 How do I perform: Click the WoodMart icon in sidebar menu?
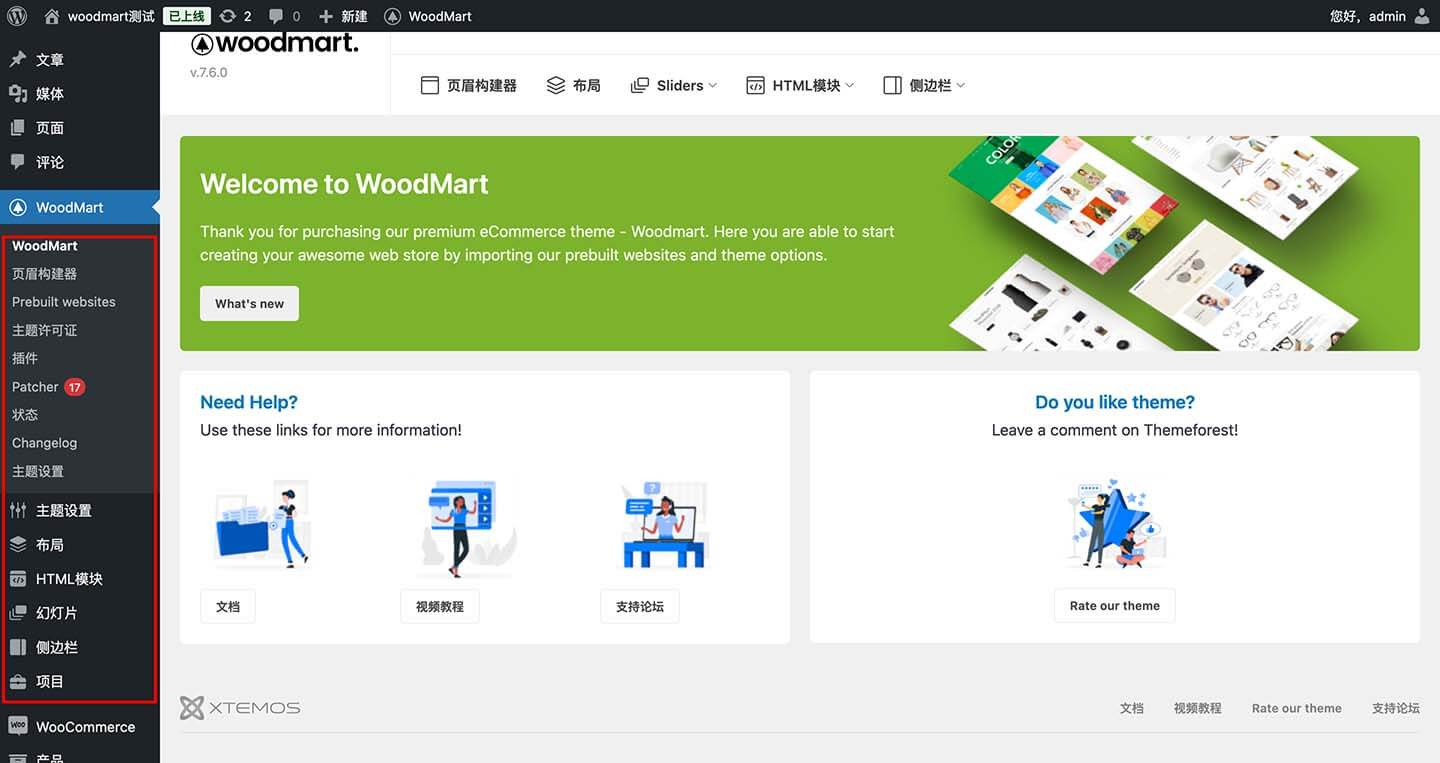[18, 207]
